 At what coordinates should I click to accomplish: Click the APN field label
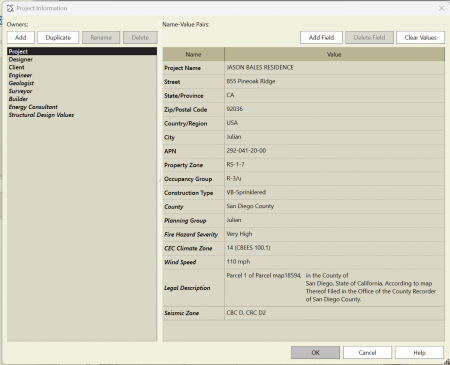[170, 151]
